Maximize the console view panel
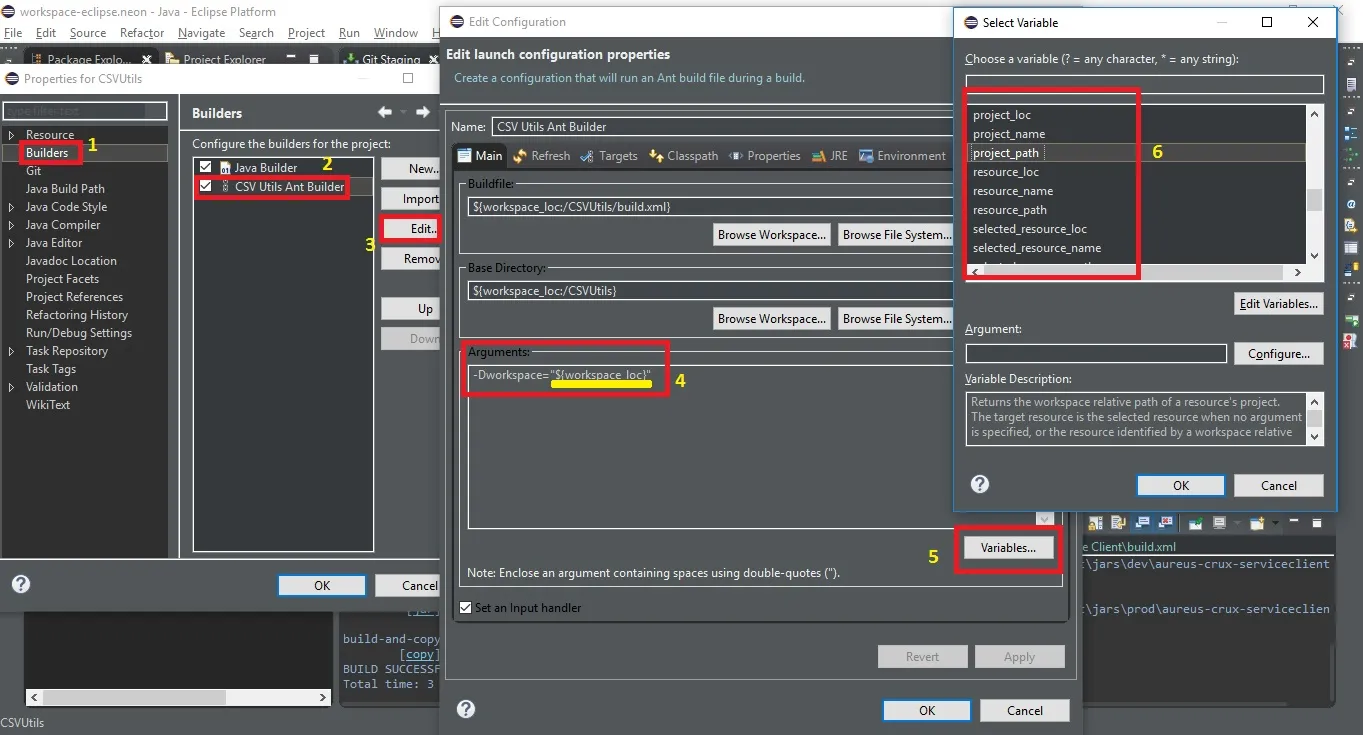Viewport: 1363px width, 735px height. 1317,523
